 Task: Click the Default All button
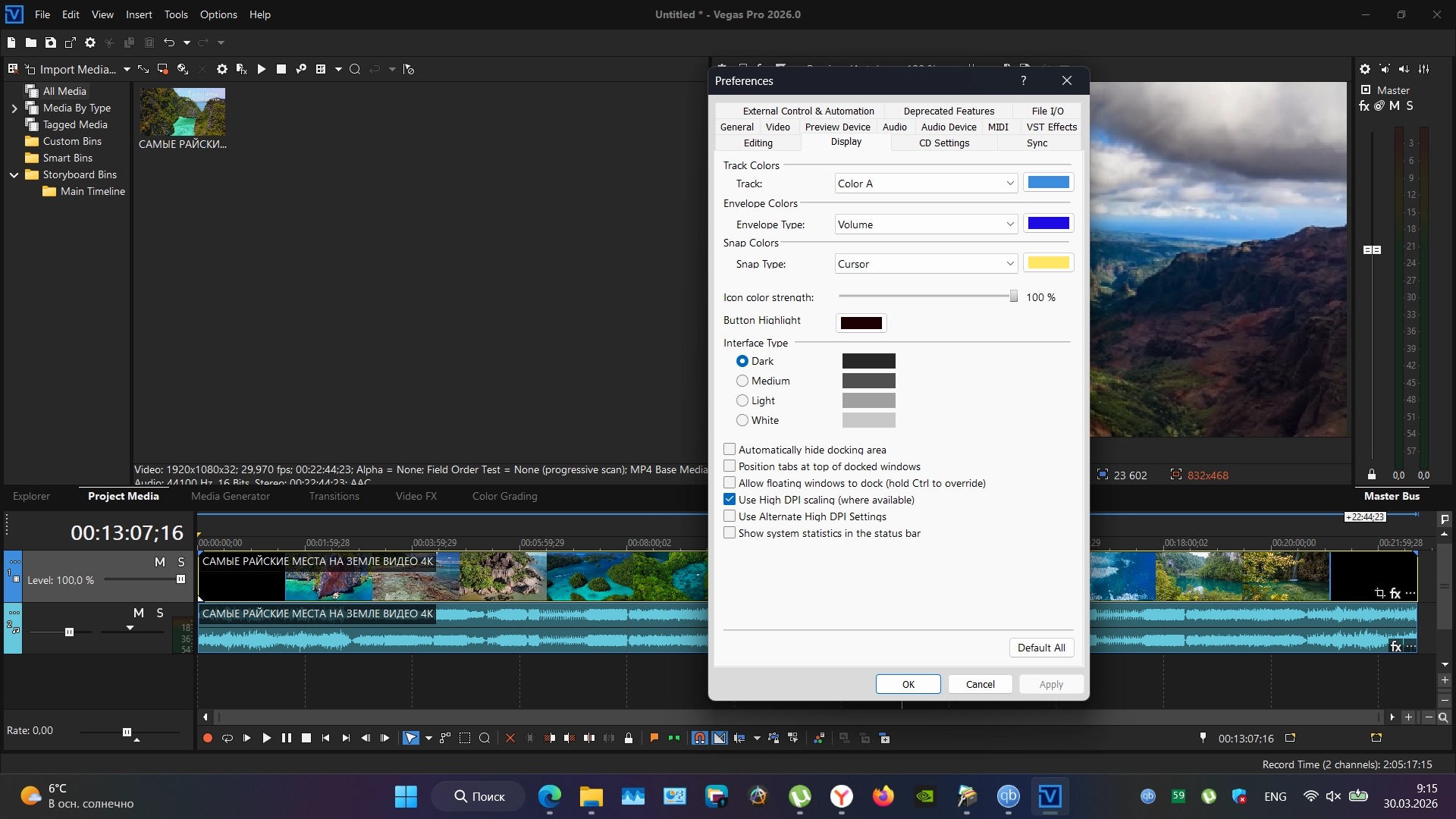click(x=1040, y=648)
